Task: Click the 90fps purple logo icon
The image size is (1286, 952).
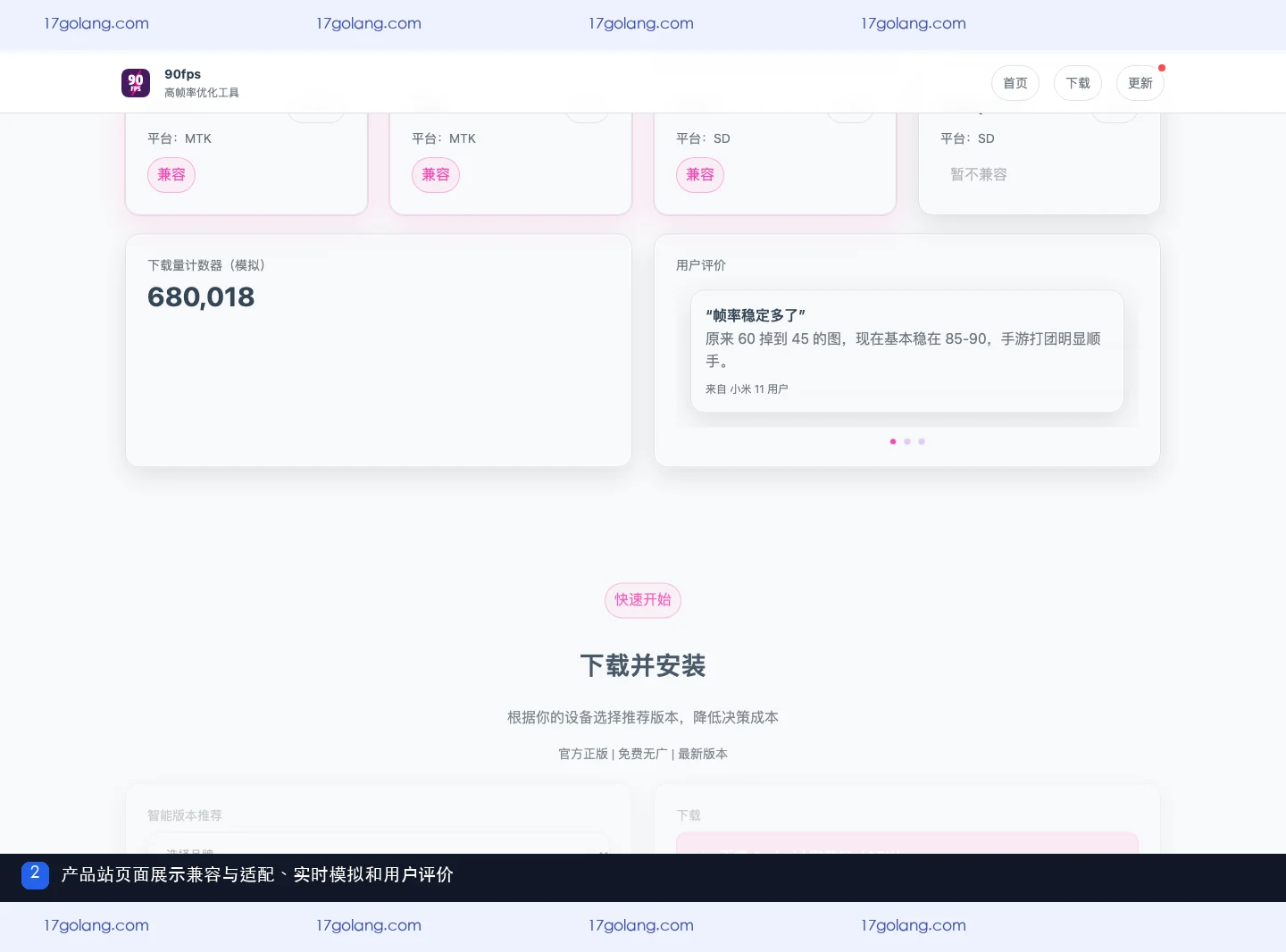Action: tap(136, 83)
